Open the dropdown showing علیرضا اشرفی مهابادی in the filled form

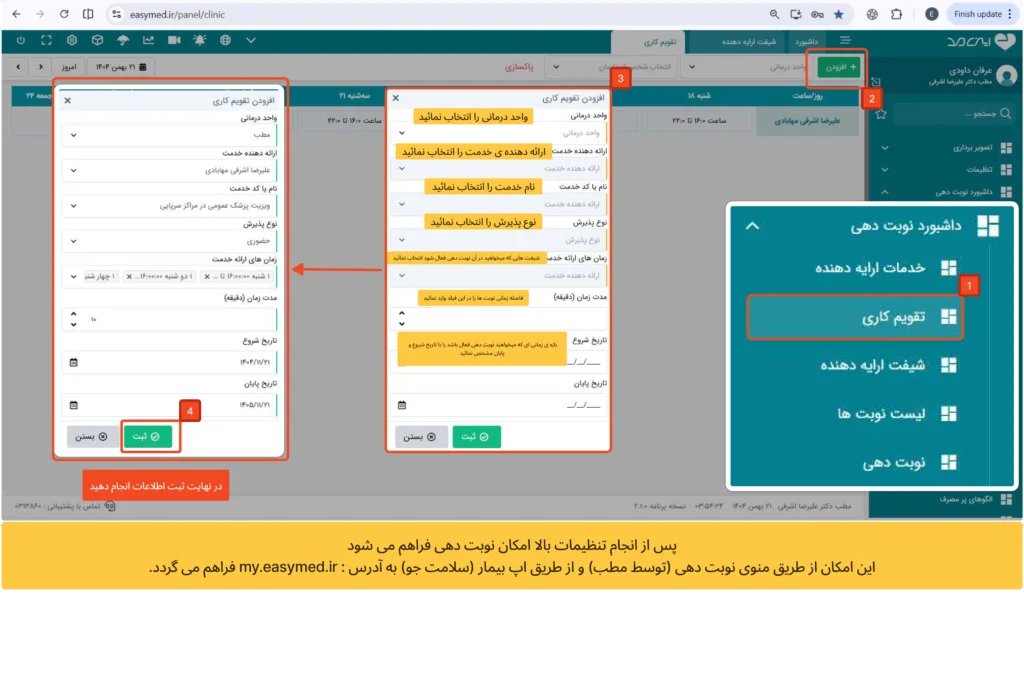click(x=170, y=170)
